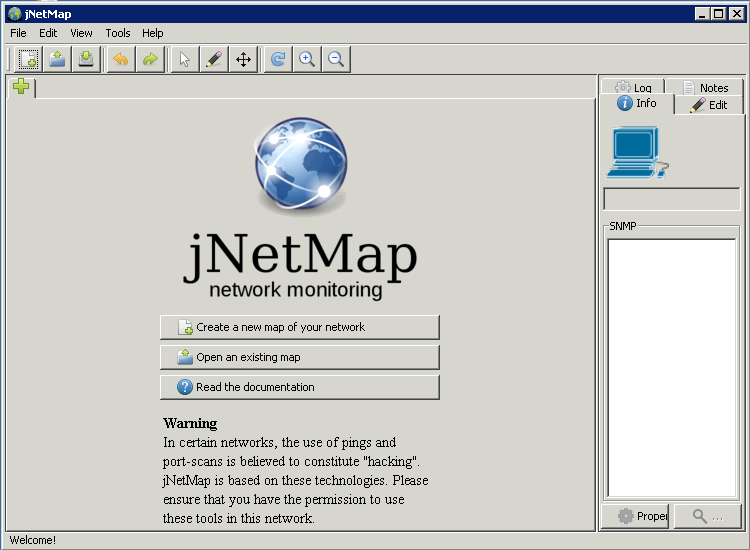The height and width of the screenshot is (550, 750).
Task: Click Create a new map of your network
Action: [x=299, y=327]
